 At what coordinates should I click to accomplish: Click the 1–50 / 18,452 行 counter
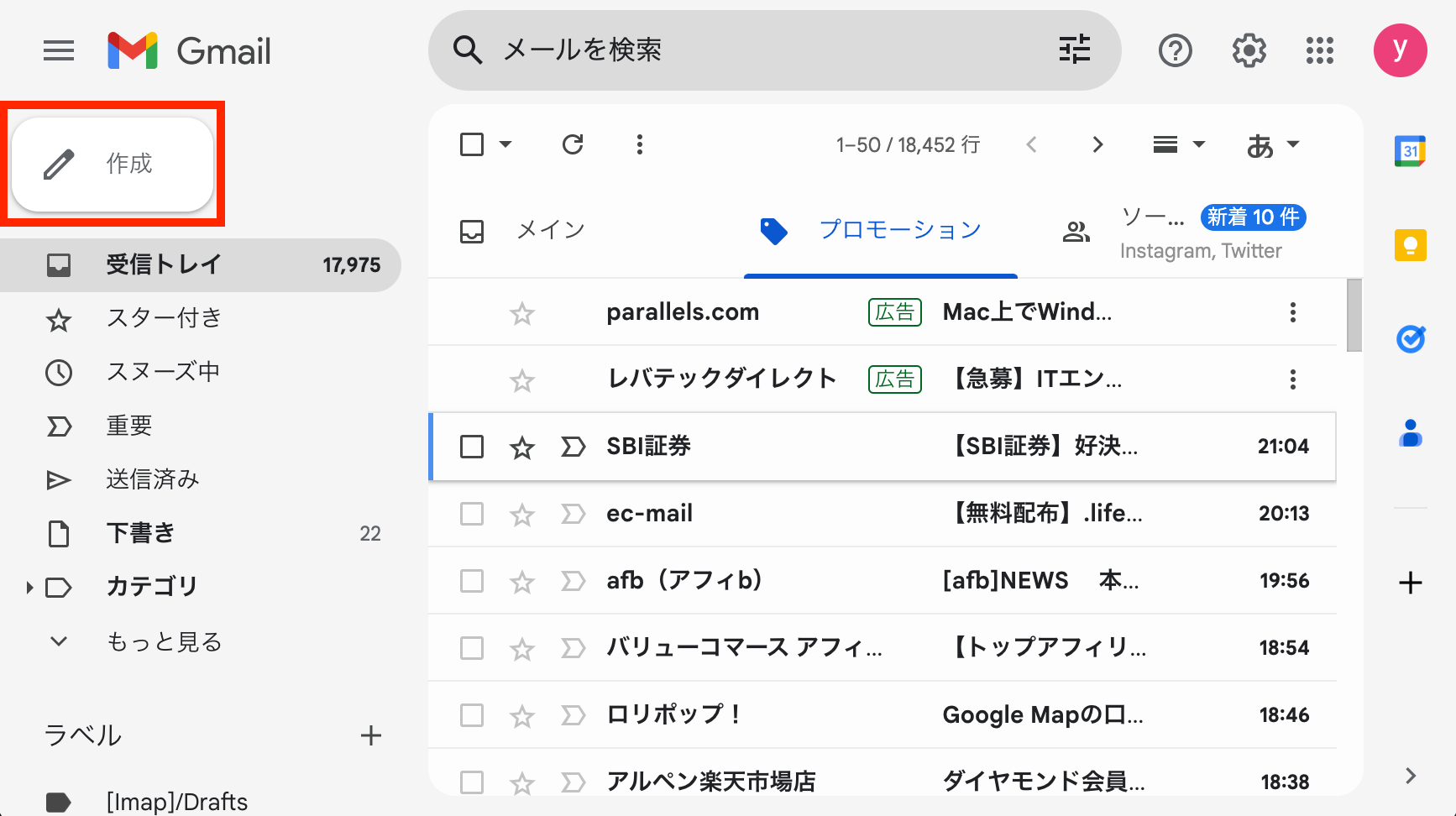pos(908,145)
